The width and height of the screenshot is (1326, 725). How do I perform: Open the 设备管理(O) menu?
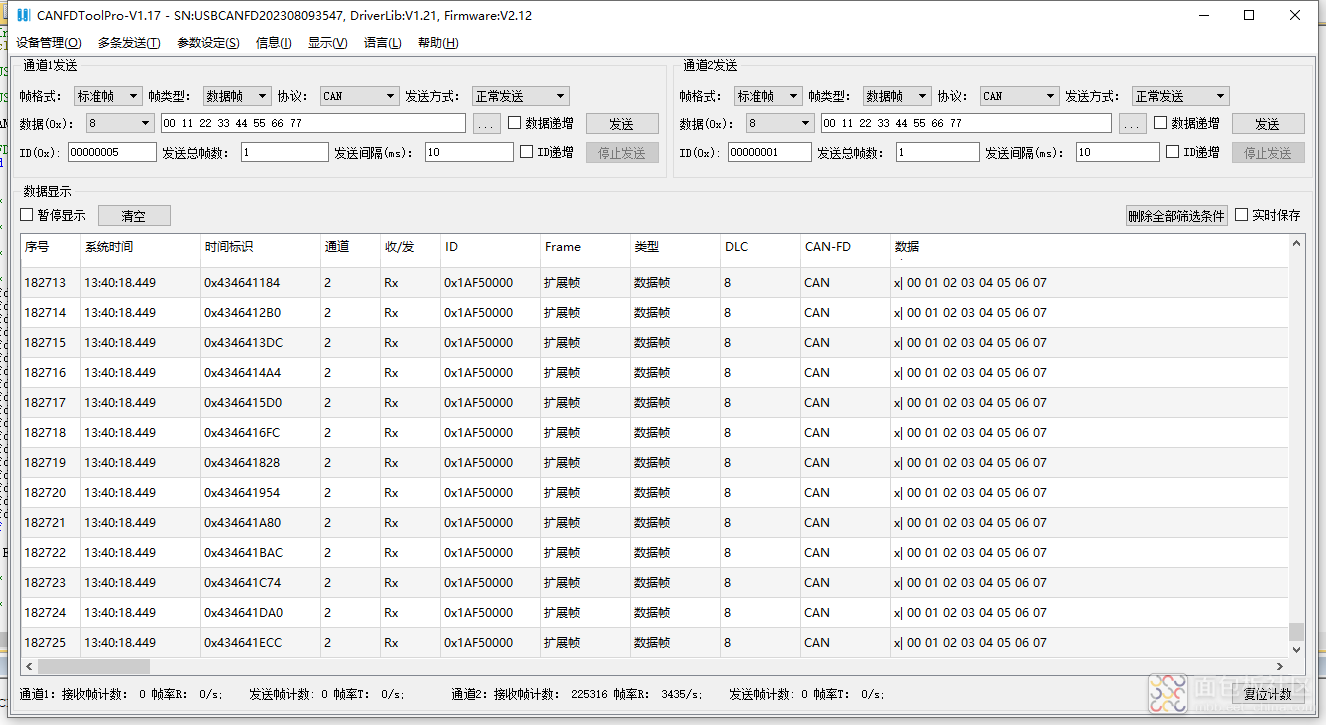[x=49, y=43]
